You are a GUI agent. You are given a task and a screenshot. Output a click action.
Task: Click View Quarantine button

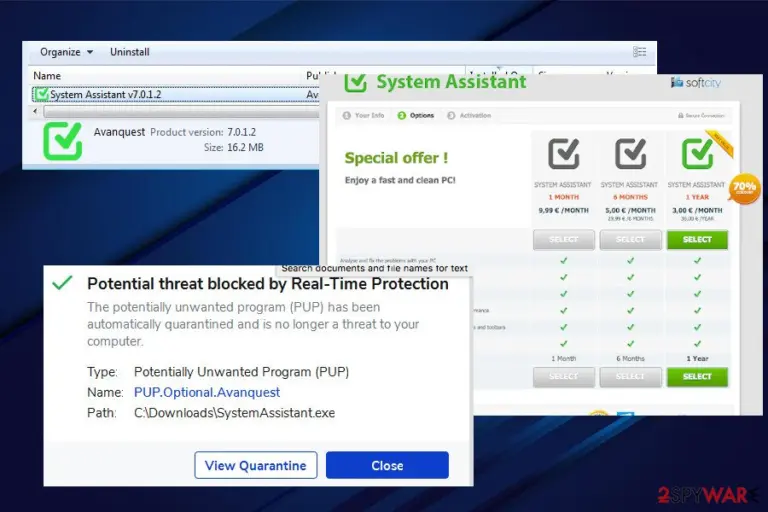256,465
